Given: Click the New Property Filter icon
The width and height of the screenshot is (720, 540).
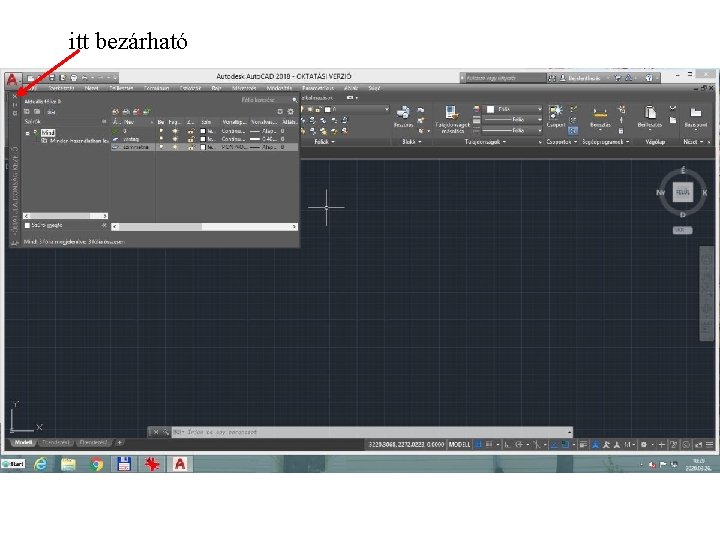Looking at the screenshot, I should 27,112.
